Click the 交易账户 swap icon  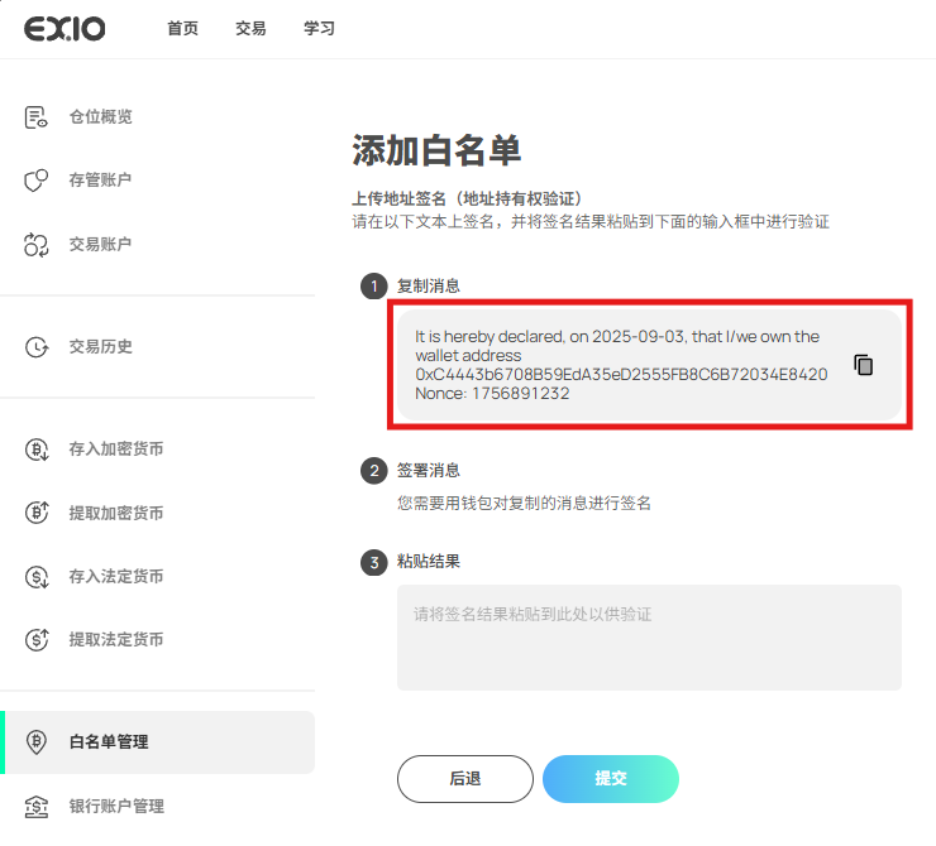[36, 244]
